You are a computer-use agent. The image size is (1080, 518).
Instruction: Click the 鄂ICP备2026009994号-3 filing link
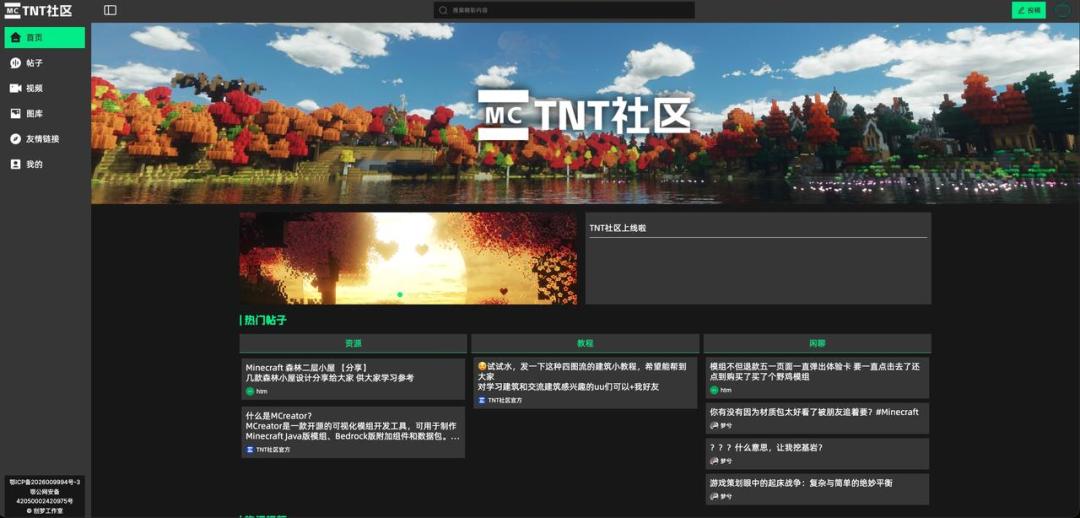click(45, 482)
